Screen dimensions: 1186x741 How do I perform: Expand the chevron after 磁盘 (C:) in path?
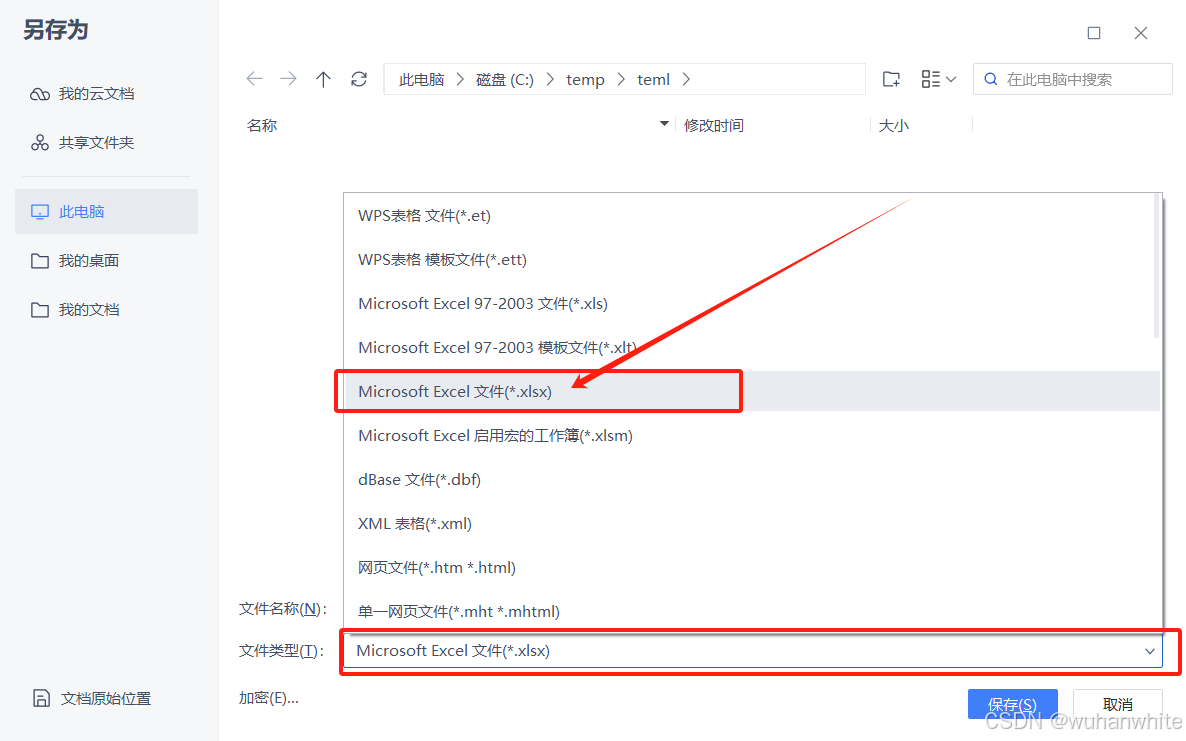[x=550, y=79]
